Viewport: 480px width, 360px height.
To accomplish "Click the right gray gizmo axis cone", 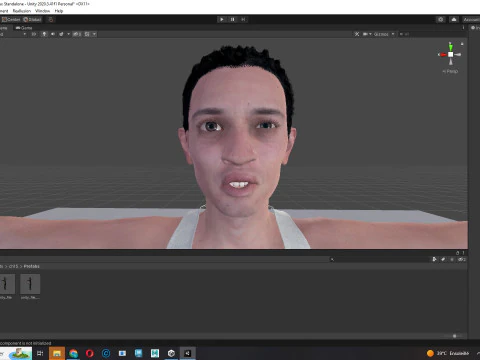I will pyautogui.click(x=458, y=54).
